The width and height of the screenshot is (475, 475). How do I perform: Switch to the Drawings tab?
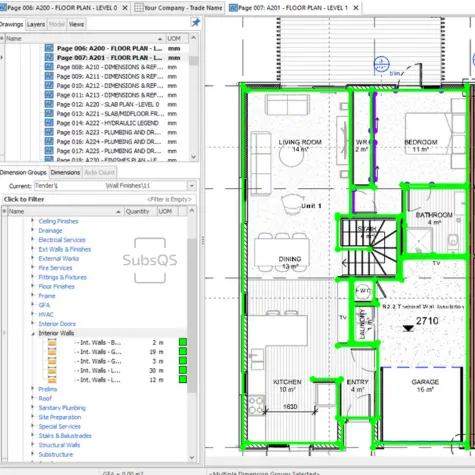[x=11, y=24]
